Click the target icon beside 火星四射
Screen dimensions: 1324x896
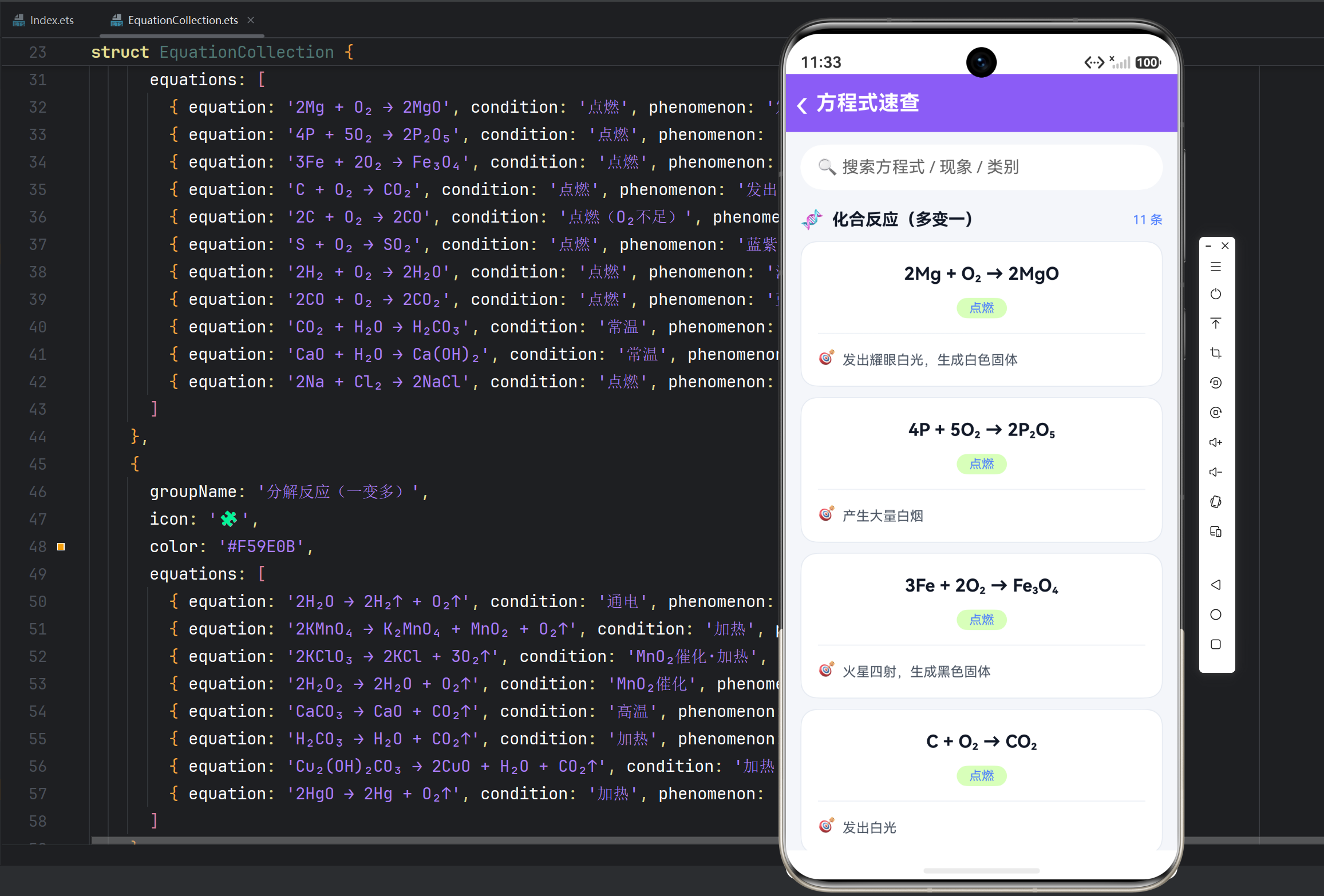[x=826, y=670]
